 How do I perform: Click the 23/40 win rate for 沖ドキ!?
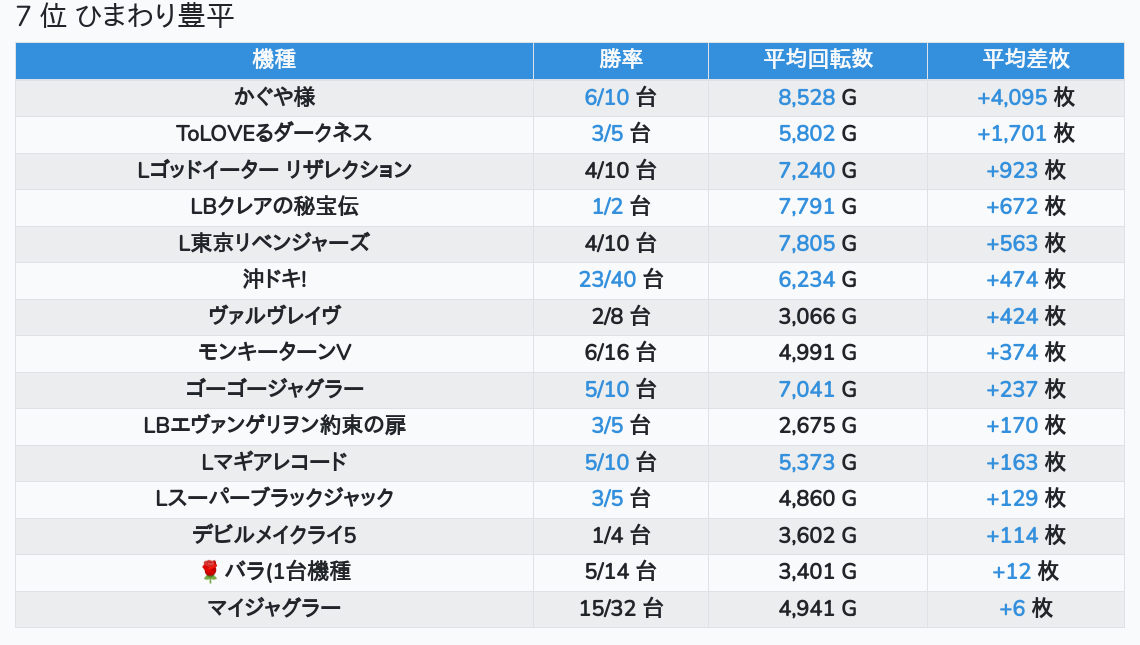(607, 279)
